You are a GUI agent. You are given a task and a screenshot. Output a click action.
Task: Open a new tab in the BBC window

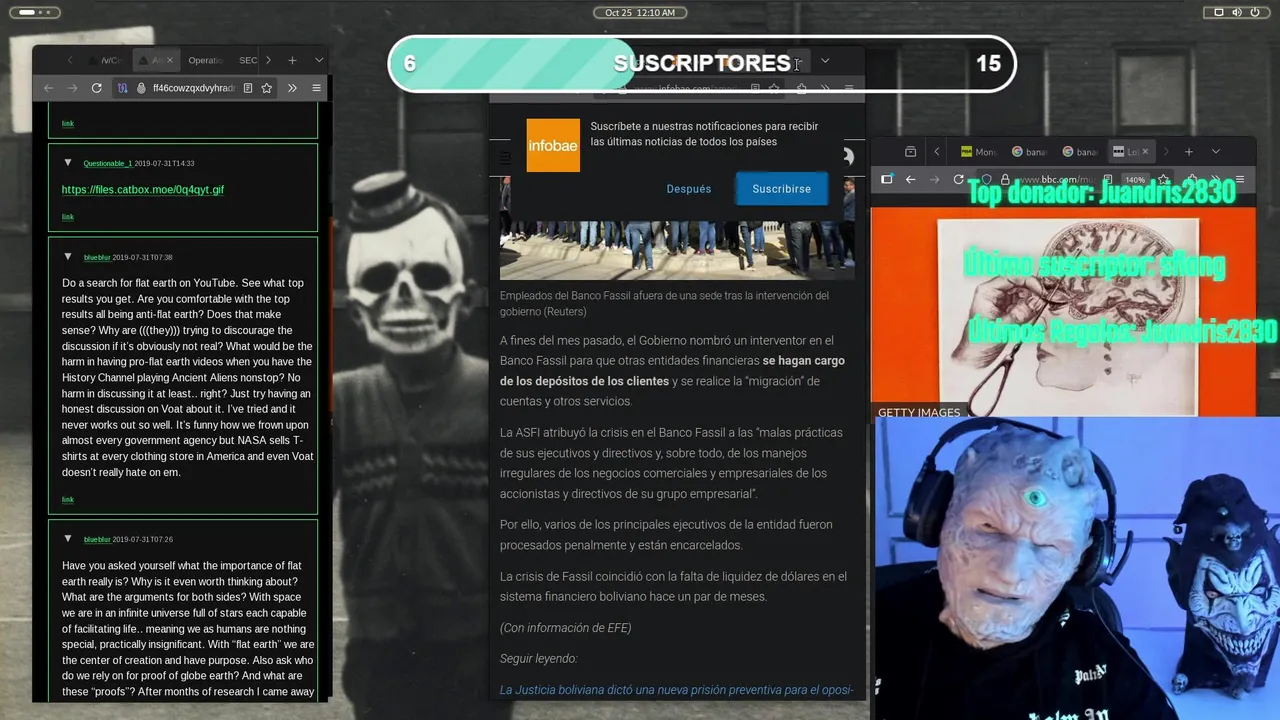click(x=1189, y=152)
